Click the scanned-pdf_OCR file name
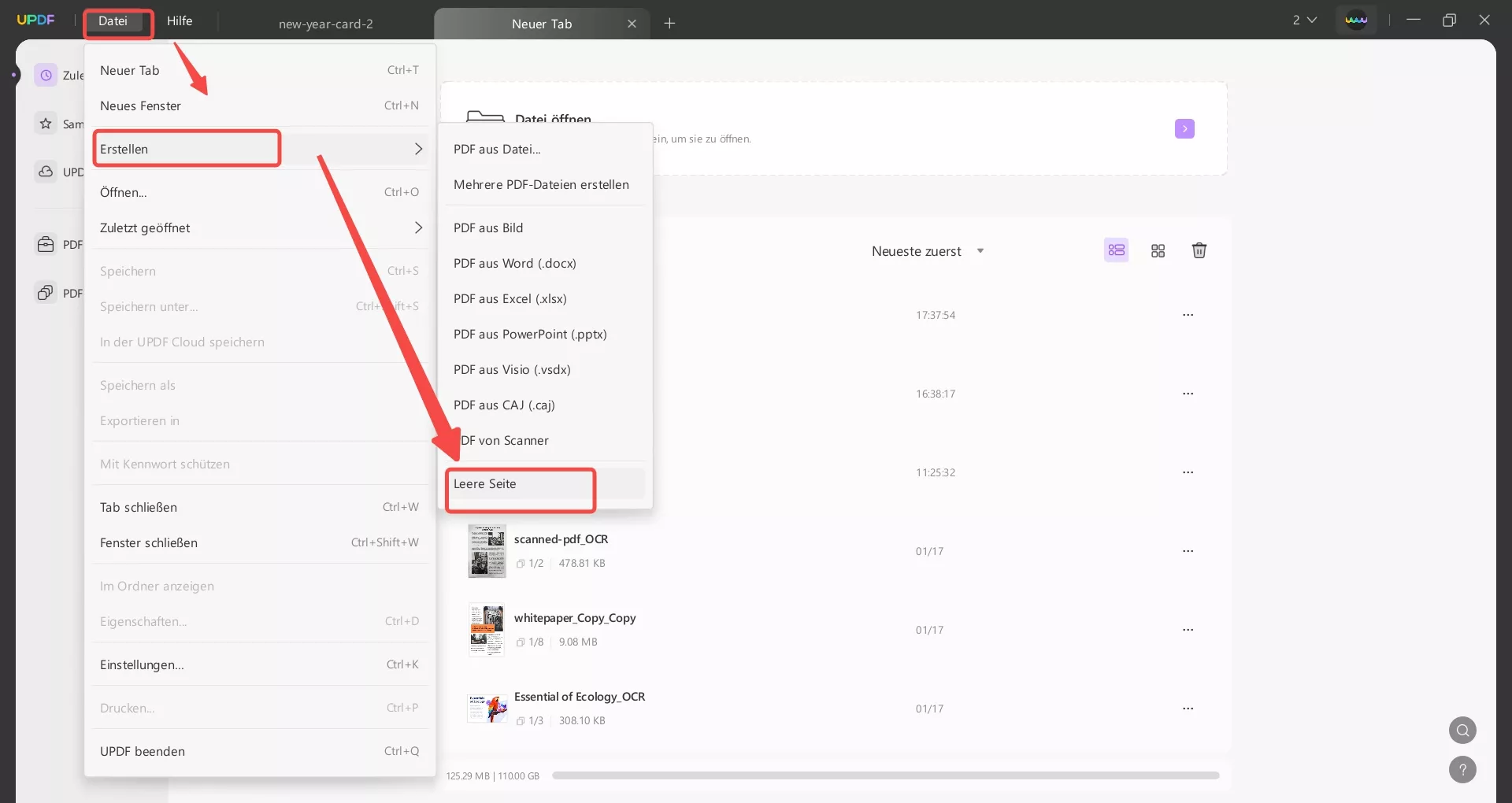The height and width of the screenshot is (803, 1512). click(x=561, y=539)
